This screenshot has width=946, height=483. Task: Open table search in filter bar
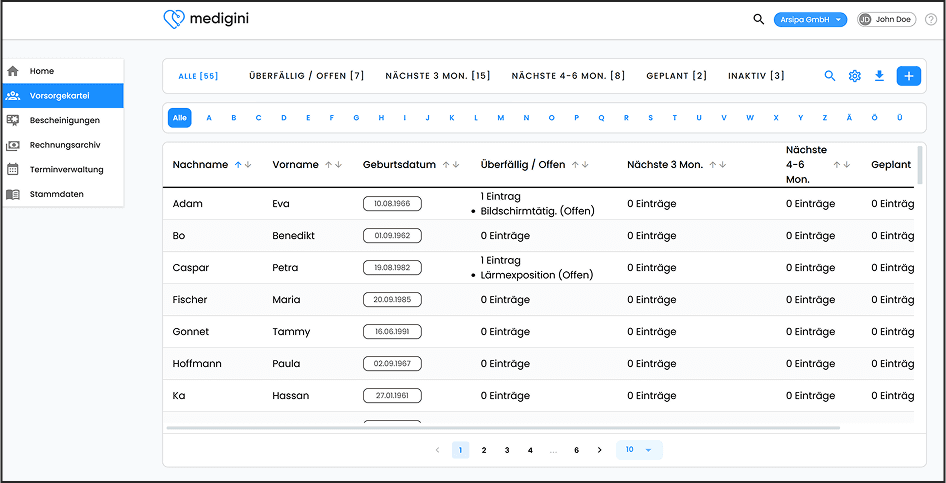click(829, 76)
